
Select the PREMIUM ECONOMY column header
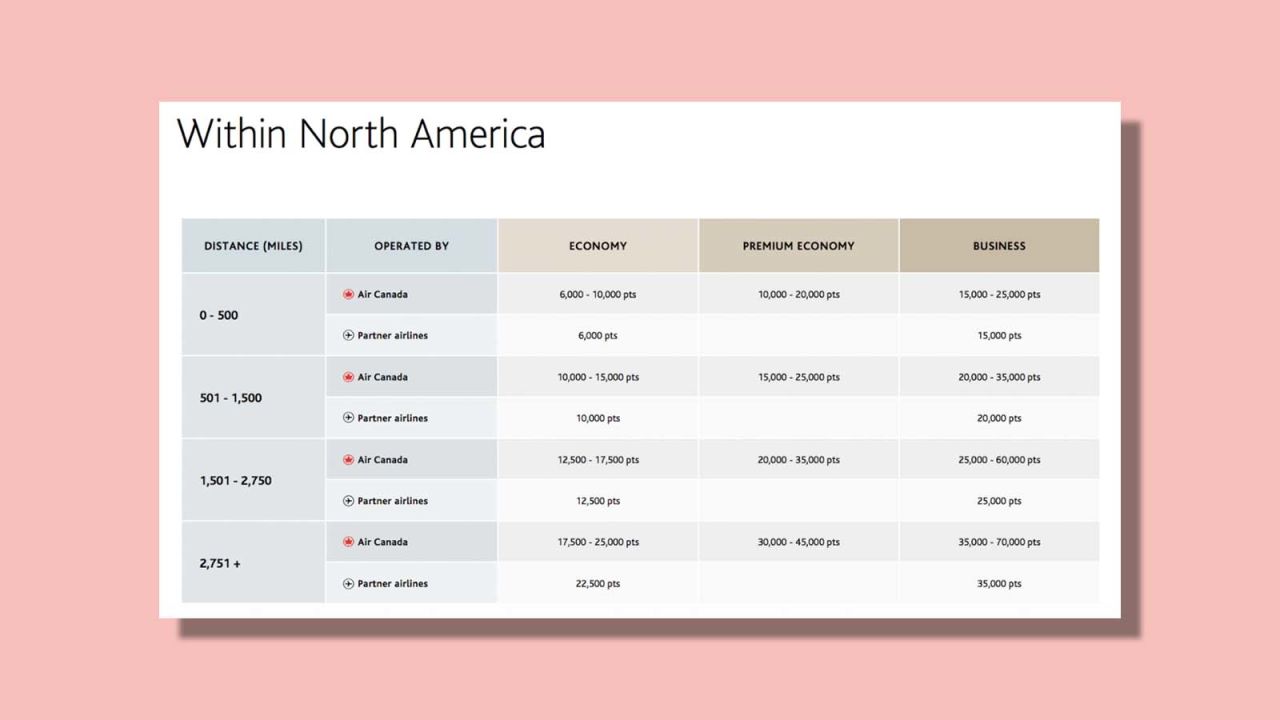798,246
